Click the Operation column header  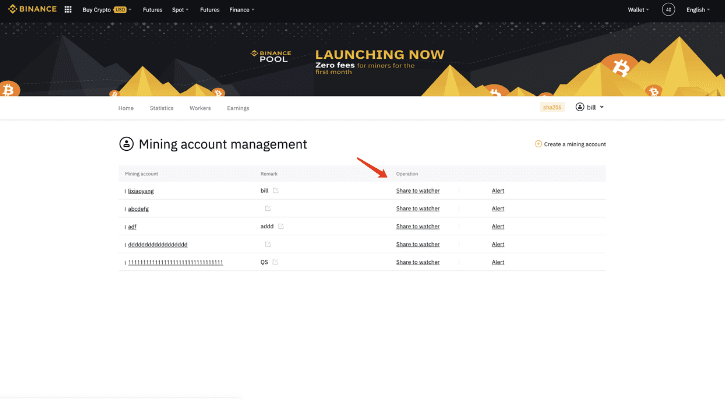[x=407, y=174]
